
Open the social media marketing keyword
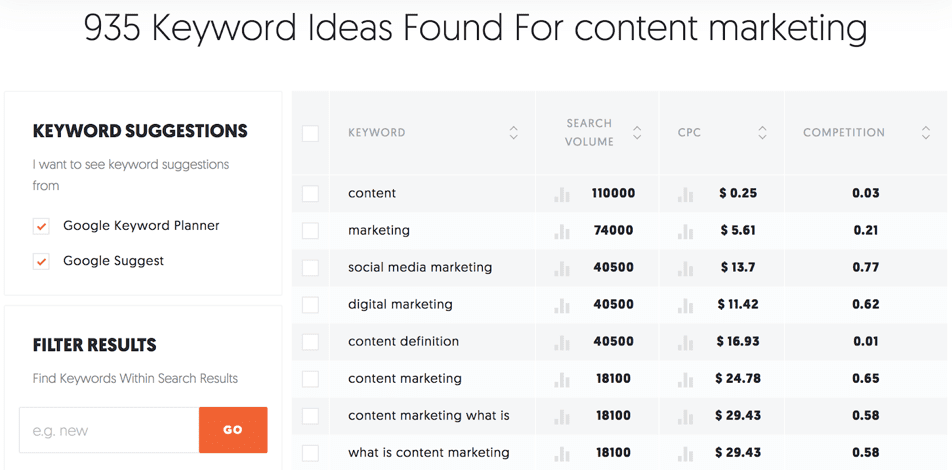pyautogui.click(x=420, y=268)
